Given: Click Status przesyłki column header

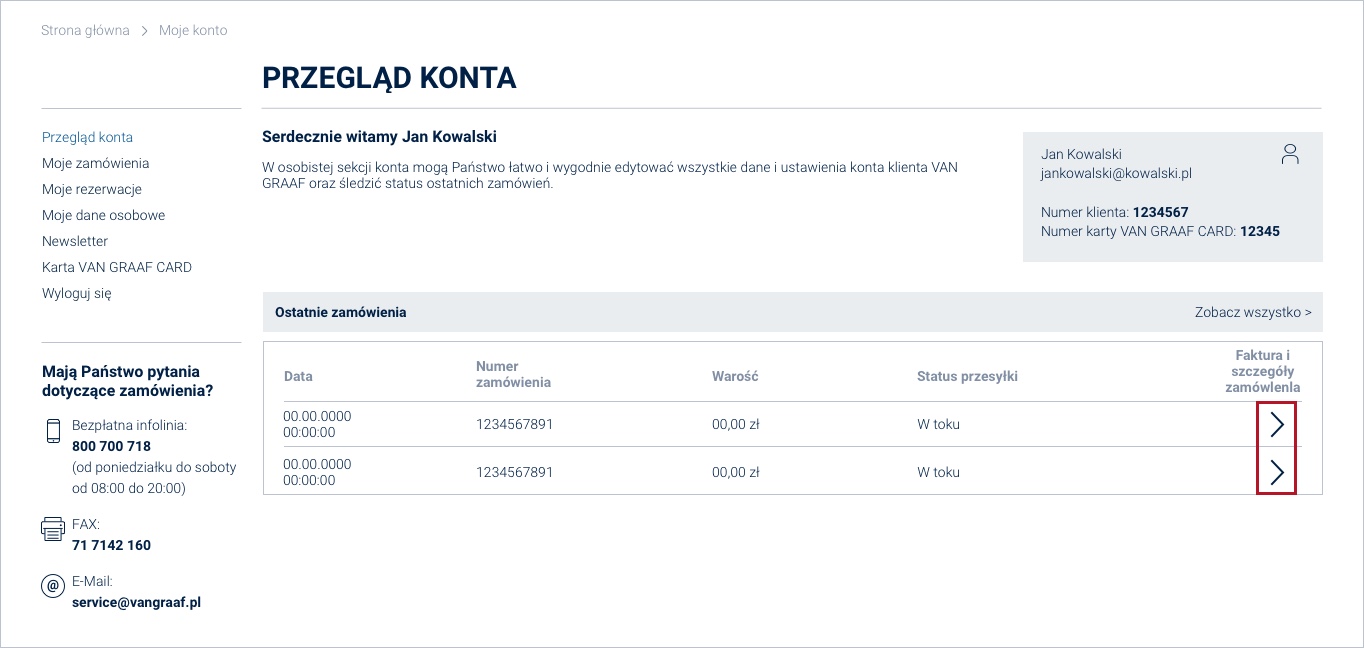Looking at the screenshot, I should coord(967,376).
